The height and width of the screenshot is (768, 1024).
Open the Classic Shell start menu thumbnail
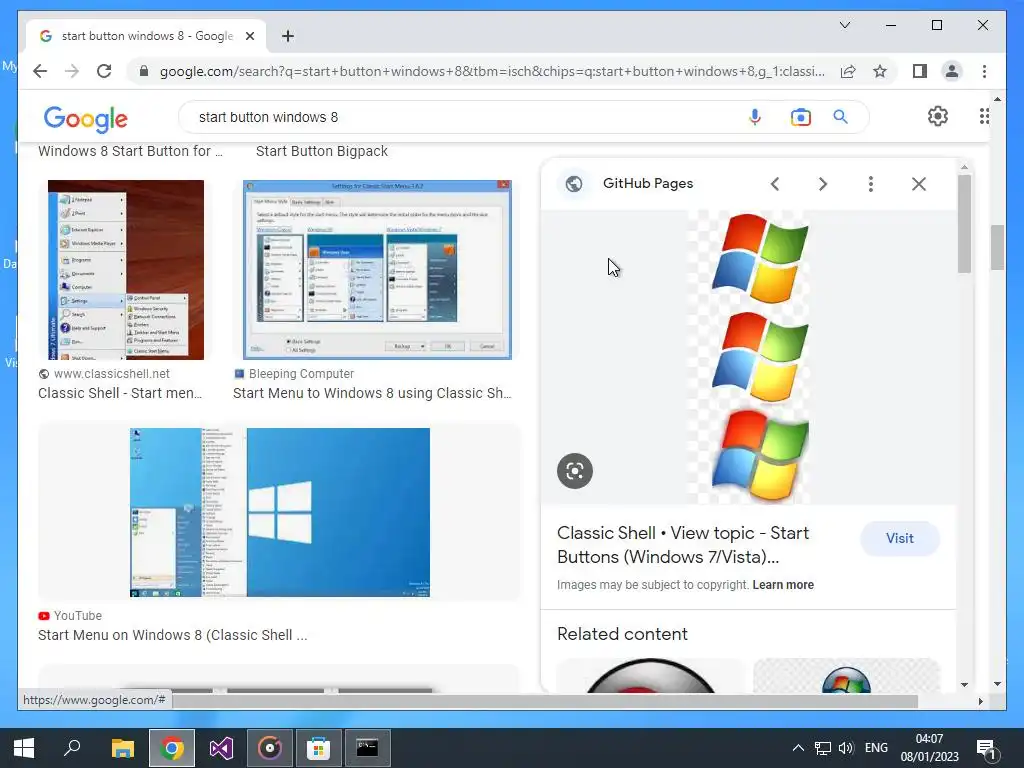coord(125,270)
